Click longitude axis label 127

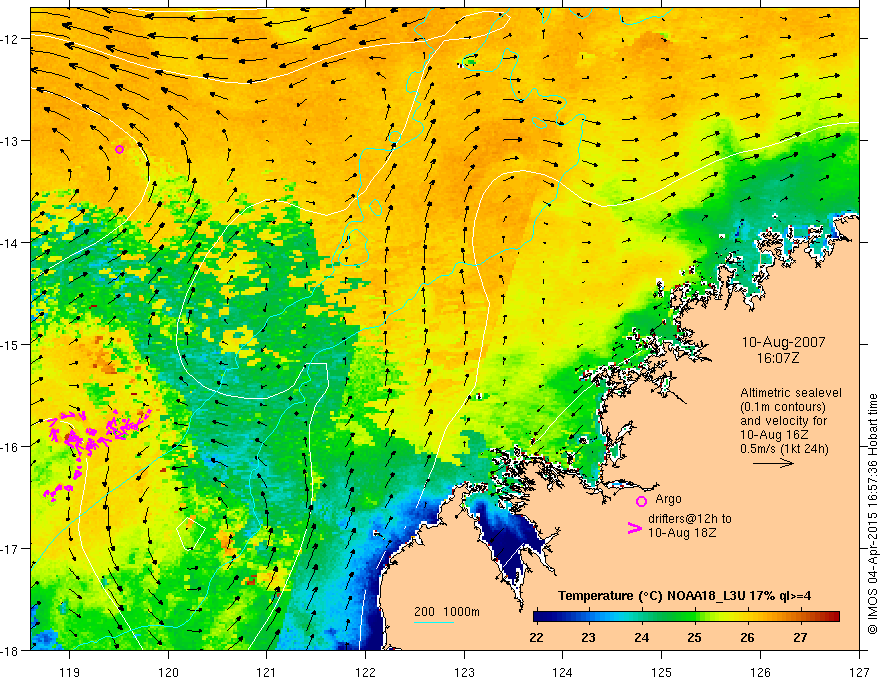(859, 672)
